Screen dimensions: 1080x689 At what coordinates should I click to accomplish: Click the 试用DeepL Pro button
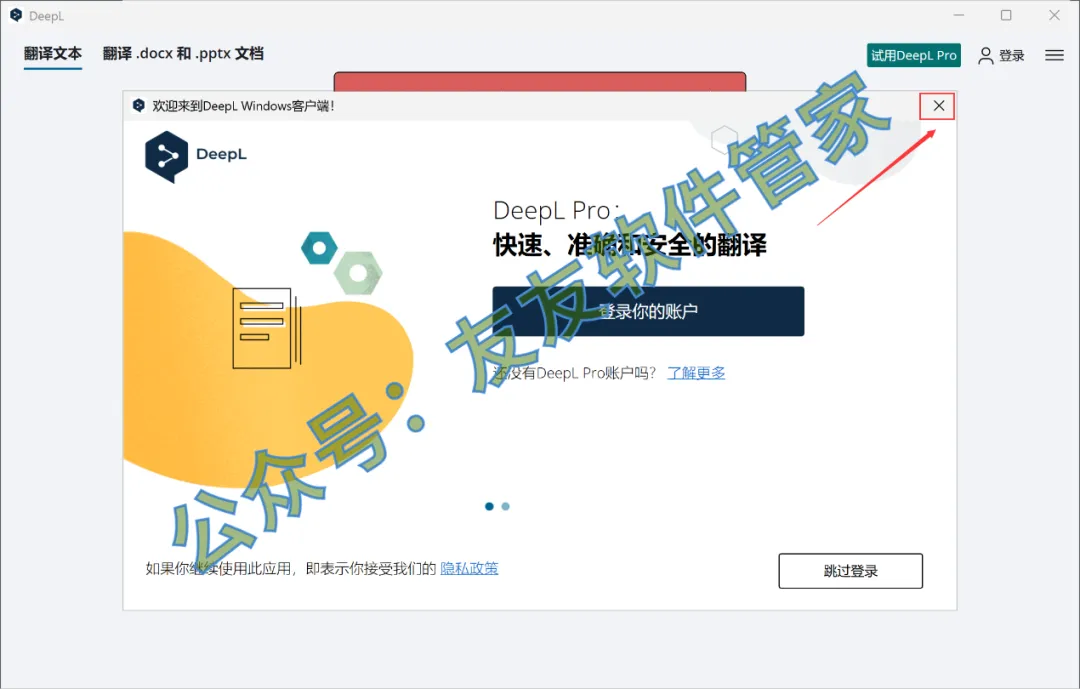(913, 55)
